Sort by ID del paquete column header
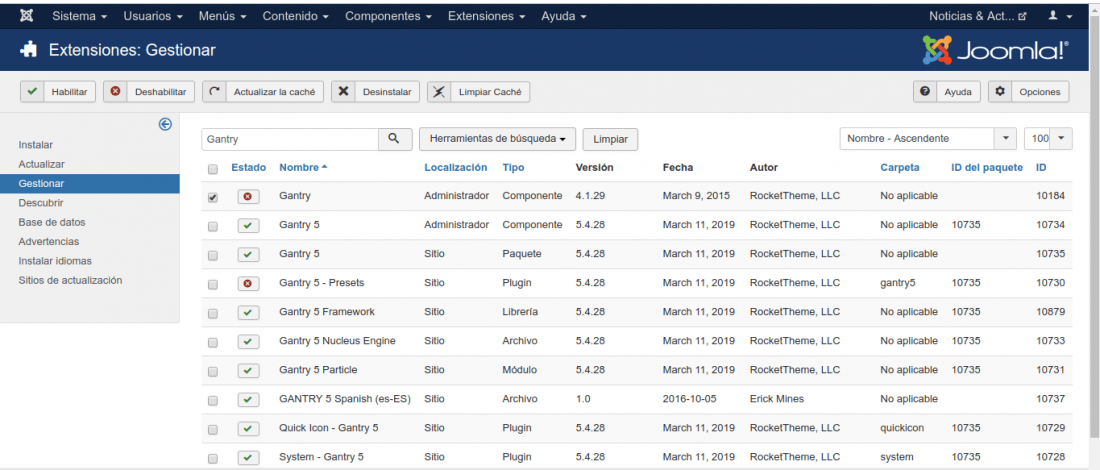Screen dimensions: 1100x470 [987, 168]
